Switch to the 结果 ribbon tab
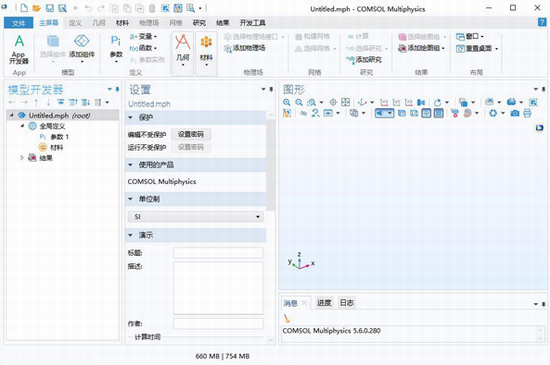Viewport: 550px width, 365px height. tap(223, 23)
